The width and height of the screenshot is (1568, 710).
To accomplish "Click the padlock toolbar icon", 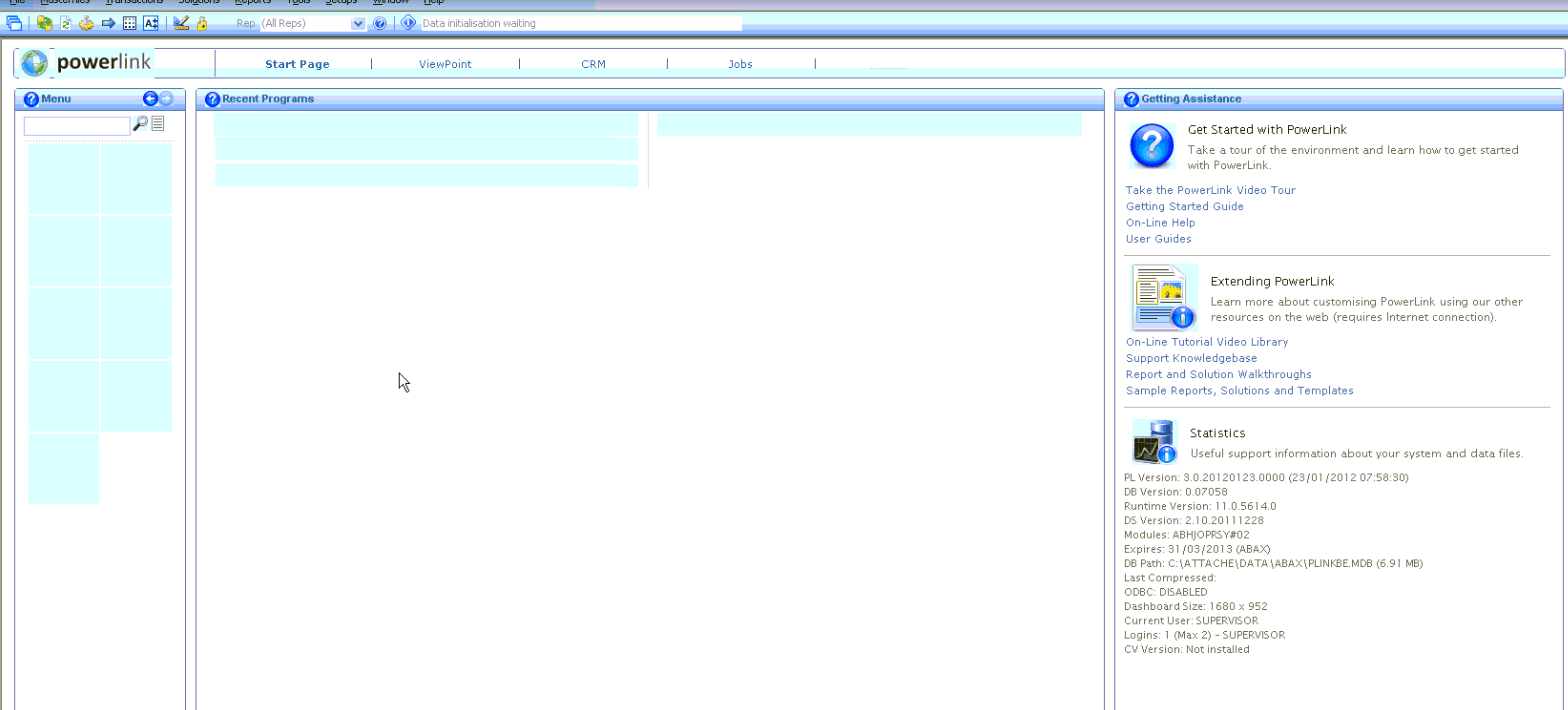I will (x=202, y=23).
